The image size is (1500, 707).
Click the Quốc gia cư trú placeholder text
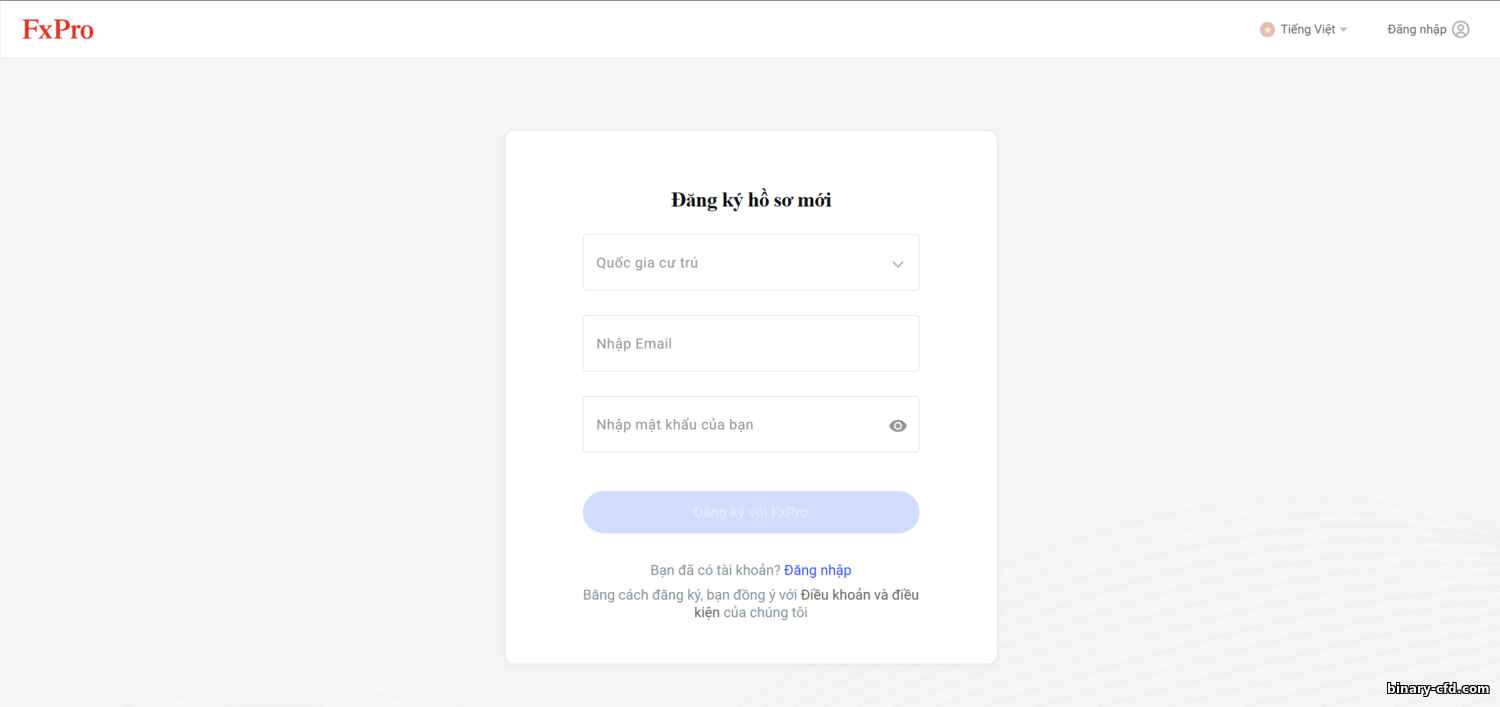(647, 263)
